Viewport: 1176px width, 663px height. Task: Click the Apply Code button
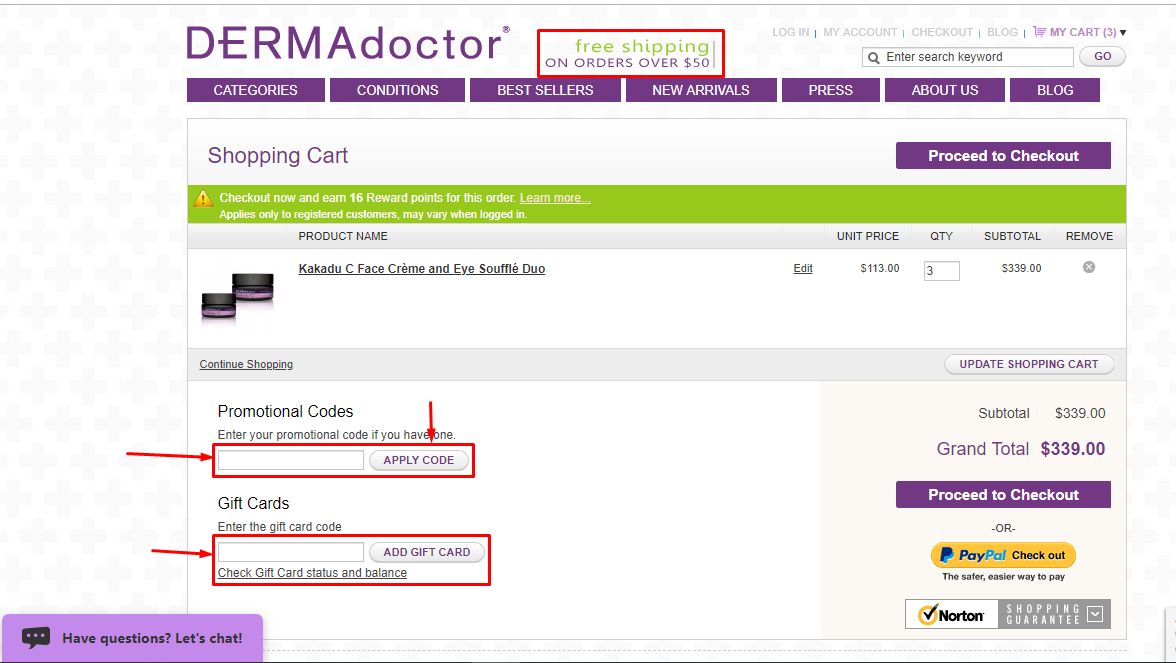point(418,460)
